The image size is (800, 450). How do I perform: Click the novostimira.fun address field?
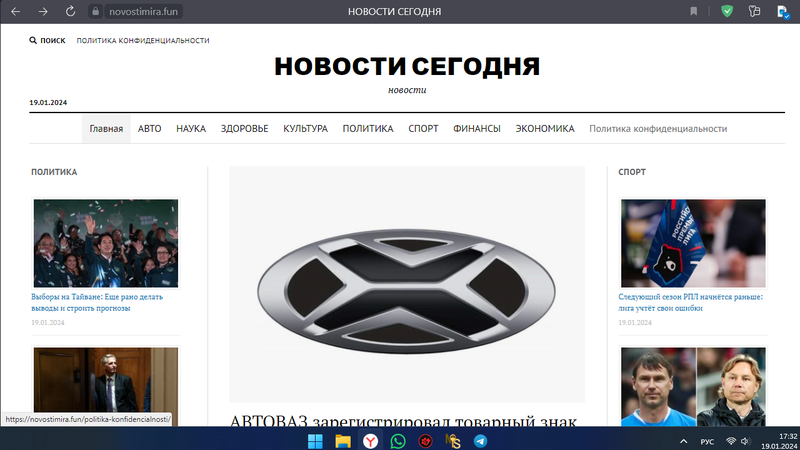pyautogui.click(x=143, y=11)
